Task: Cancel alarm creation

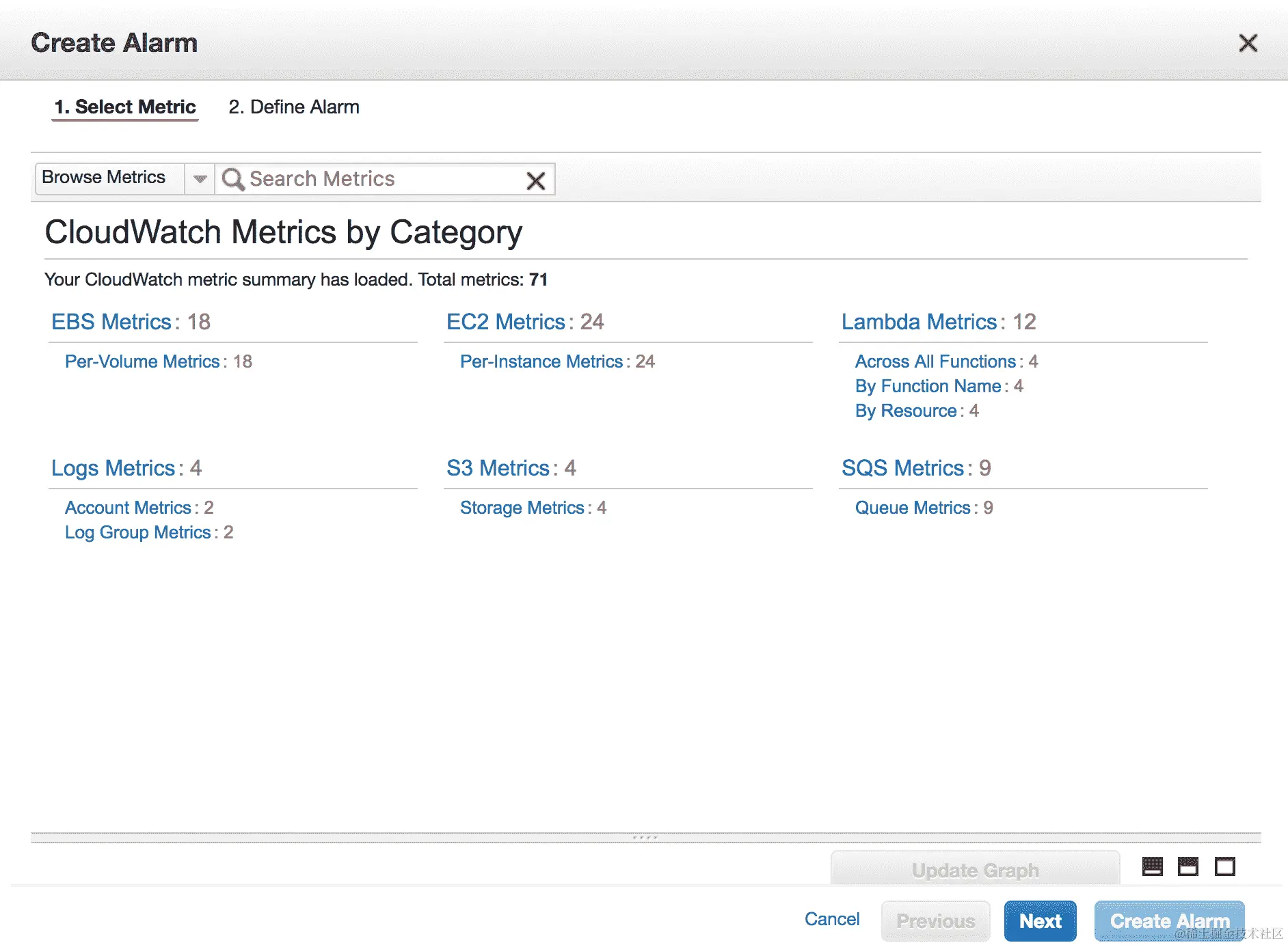Action: click(x=832, y=920)
